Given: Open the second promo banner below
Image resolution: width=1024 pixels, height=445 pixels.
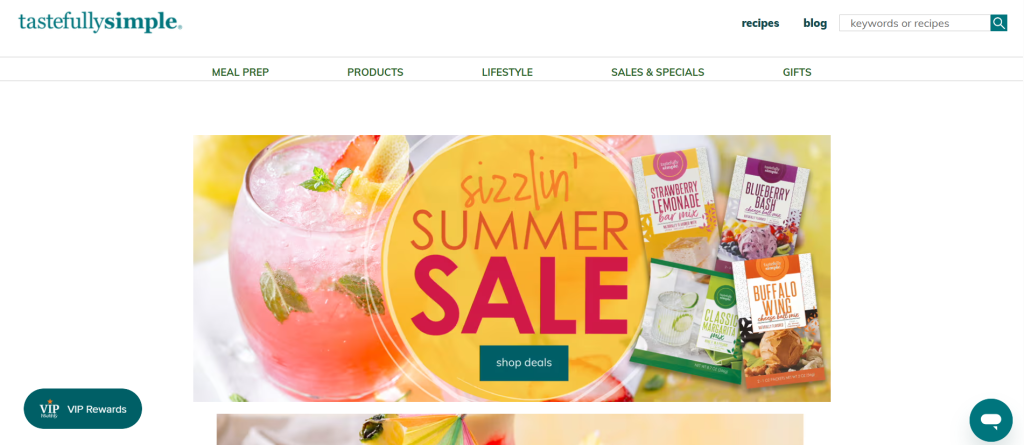Looking at the screenshot, I should click(x=510, y=429).
